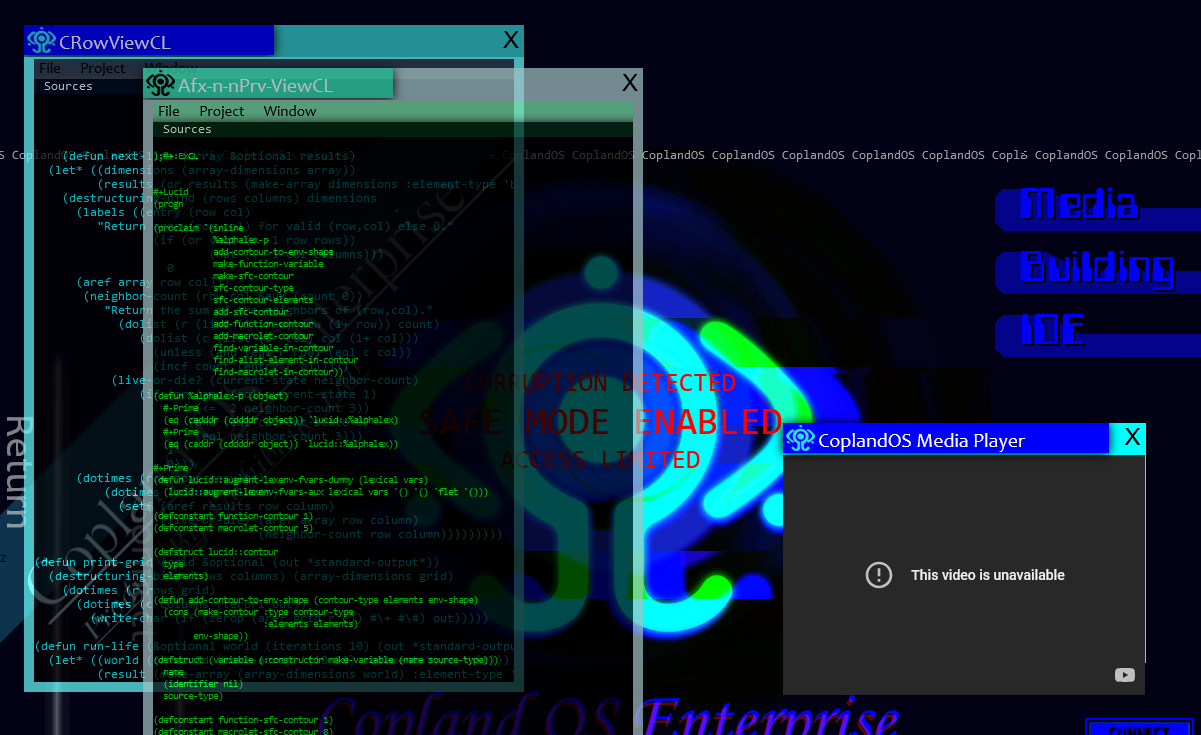The width and height of the screenshot is (1201, 735).
Task: Open Project menu in CRowViewCL window
Action: [103, 68]
